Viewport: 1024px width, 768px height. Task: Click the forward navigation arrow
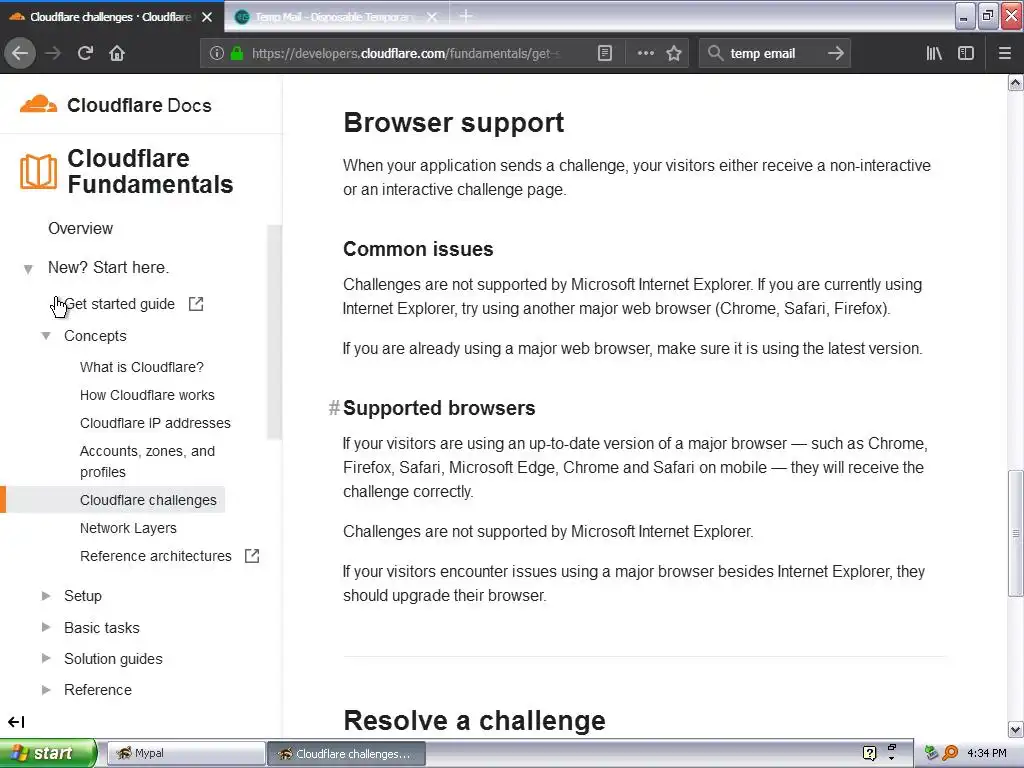pos(53,53)
